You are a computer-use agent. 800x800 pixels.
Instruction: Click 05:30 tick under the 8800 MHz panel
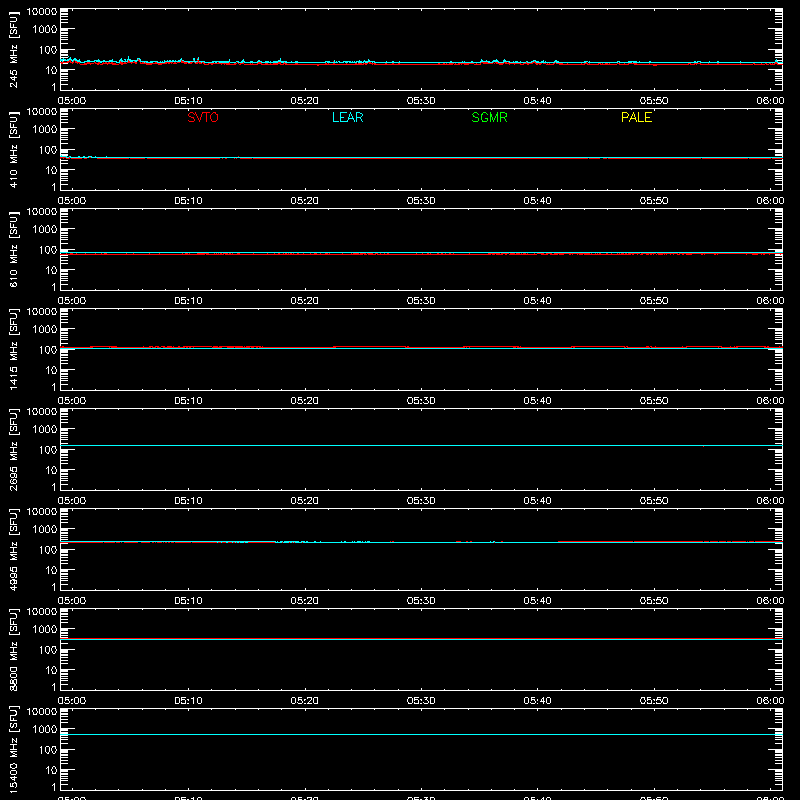[421, 701]
